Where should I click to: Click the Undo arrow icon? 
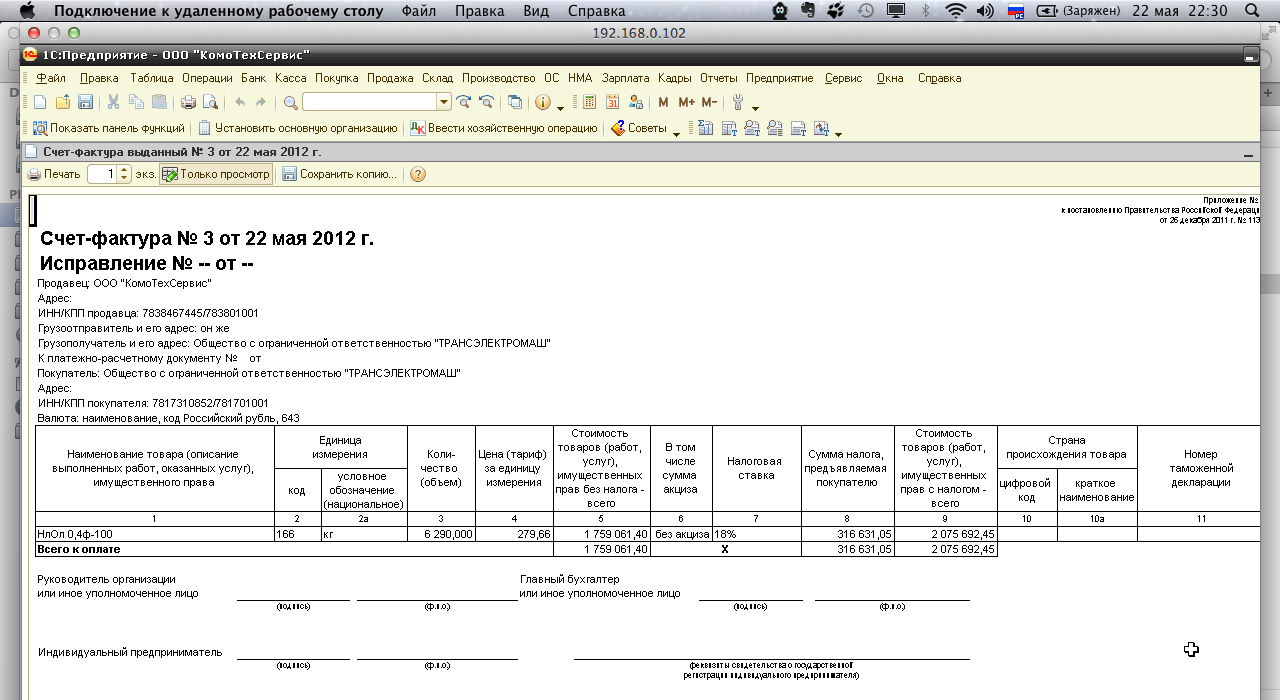(240, 102)
